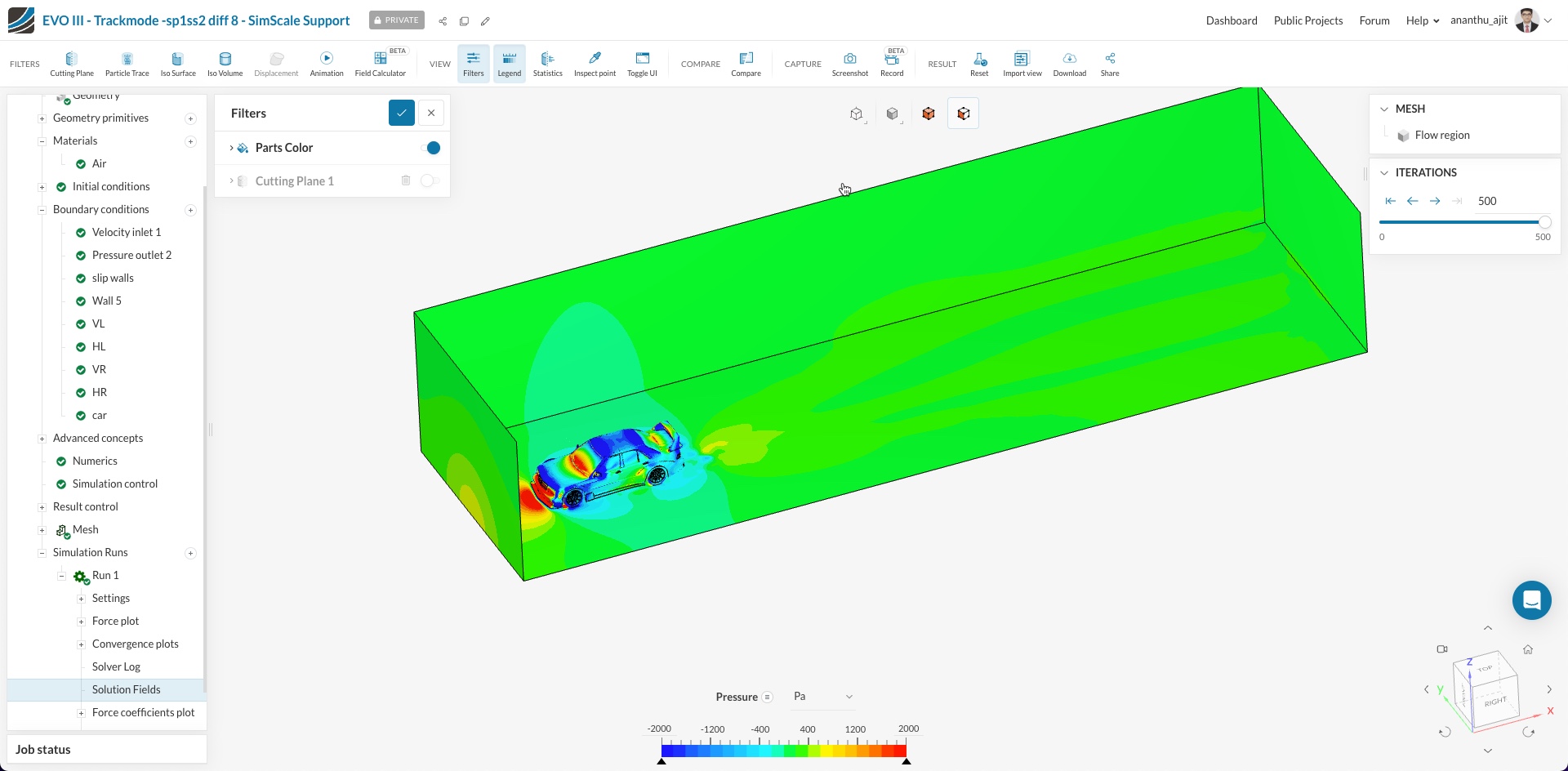Viewport: 1568px width, 771px height.
Task: Click the copy project icon in header
Action: (464, 21)
